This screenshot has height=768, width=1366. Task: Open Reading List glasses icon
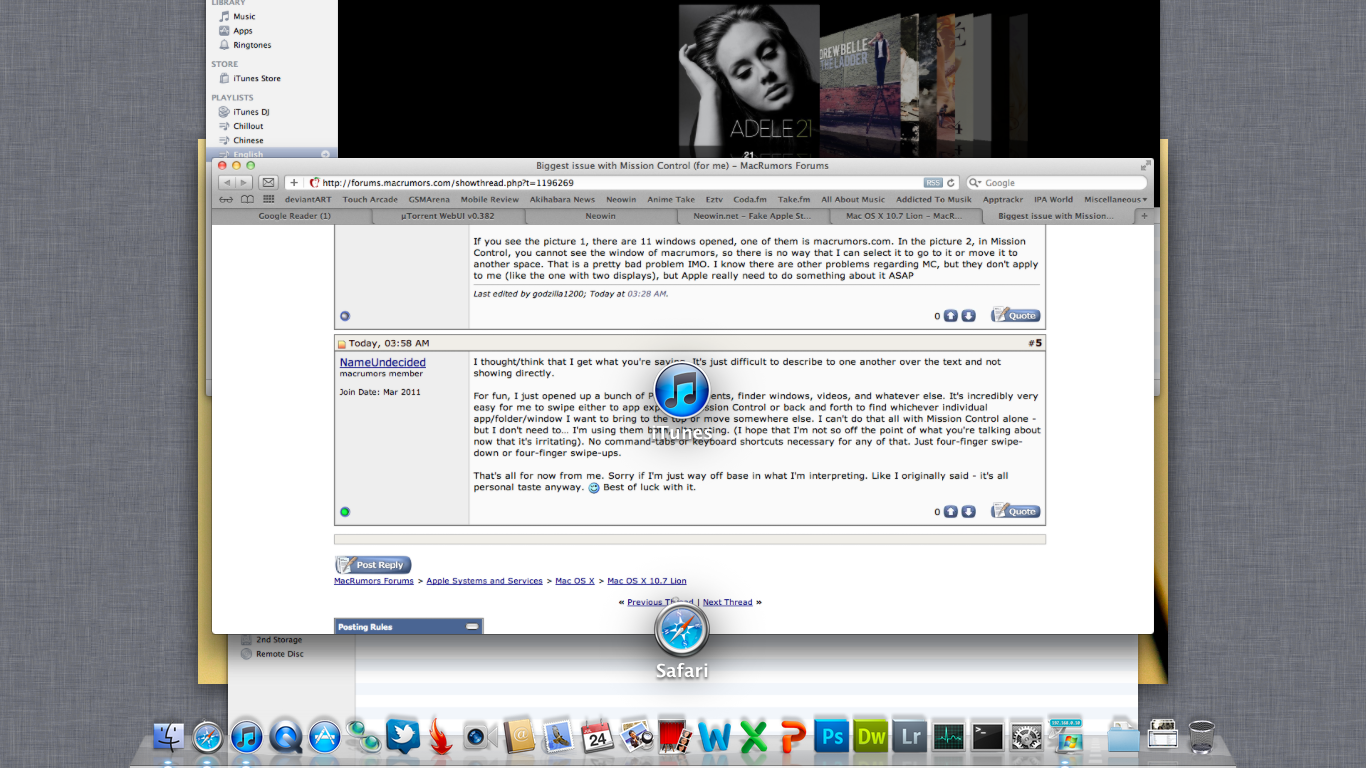pyautogui.click(x=227, y=199)
